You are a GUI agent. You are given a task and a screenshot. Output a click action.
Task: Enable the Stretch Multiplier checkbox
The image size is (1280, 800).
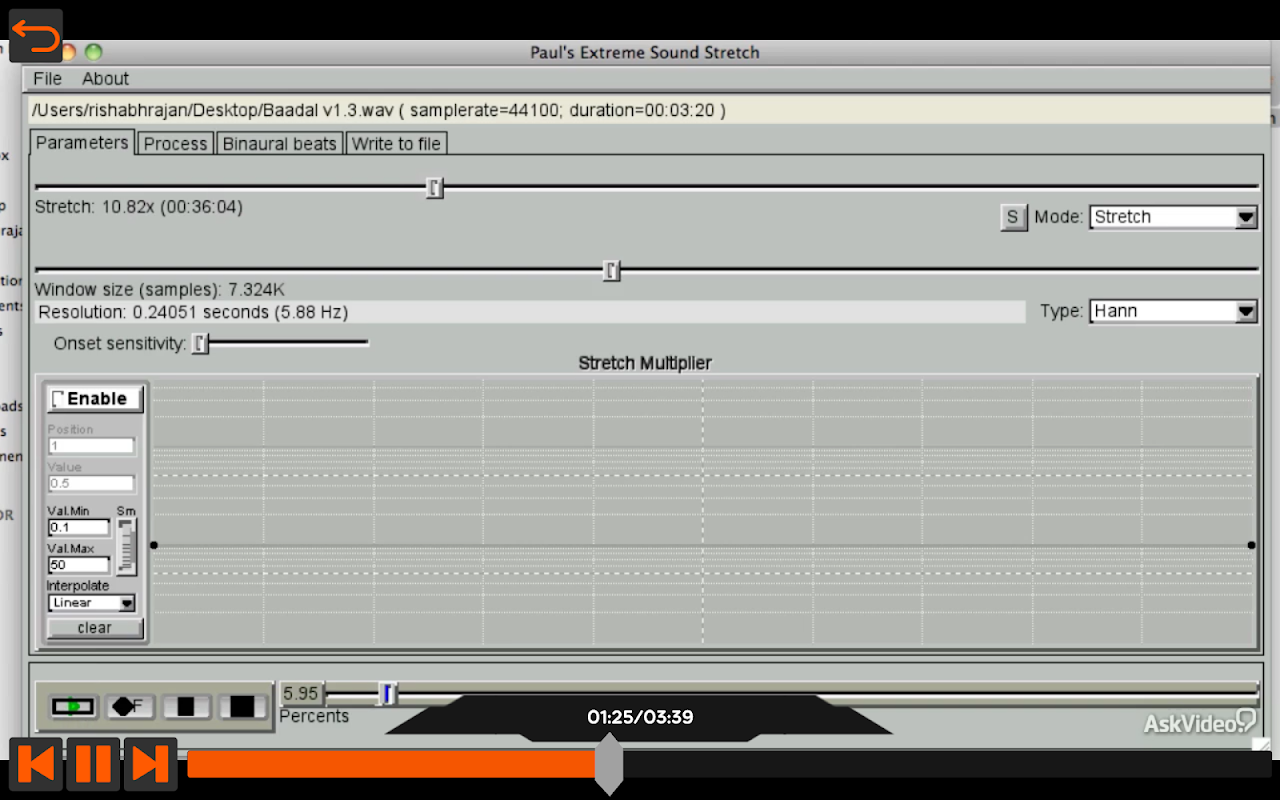click(x=96, y=399)
